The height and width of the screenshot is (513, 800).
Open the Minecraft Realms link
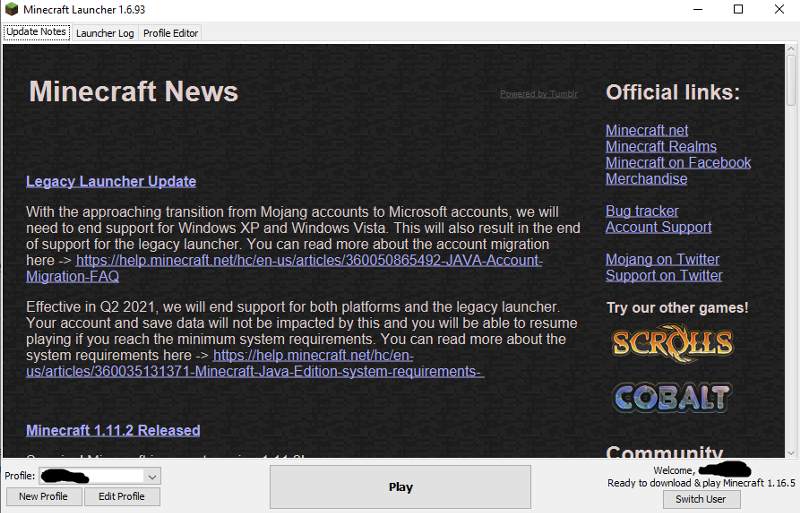point(660,146)
